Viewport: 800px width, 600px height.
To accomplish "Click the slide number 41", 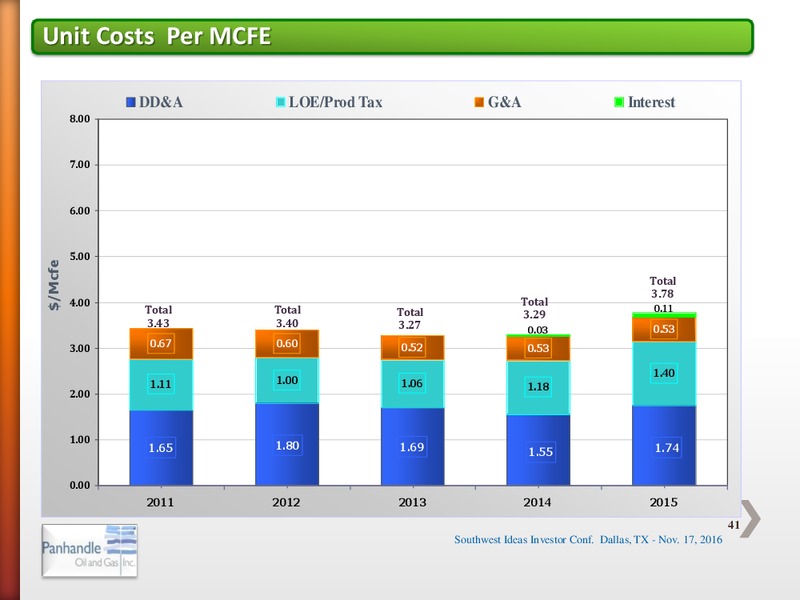I will (734, 525).
